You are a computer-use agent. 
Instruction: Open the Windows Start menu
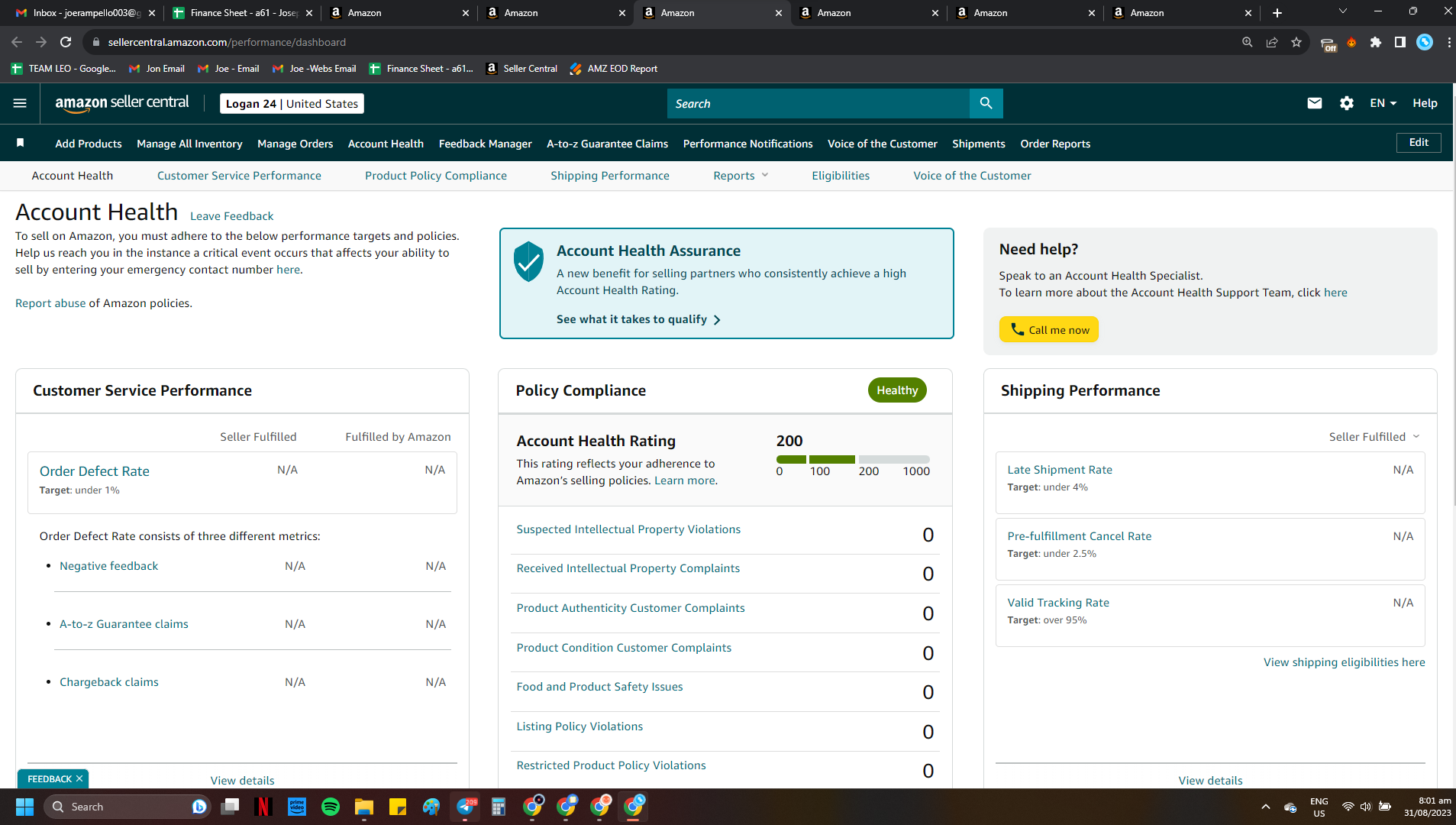point(24,807)
